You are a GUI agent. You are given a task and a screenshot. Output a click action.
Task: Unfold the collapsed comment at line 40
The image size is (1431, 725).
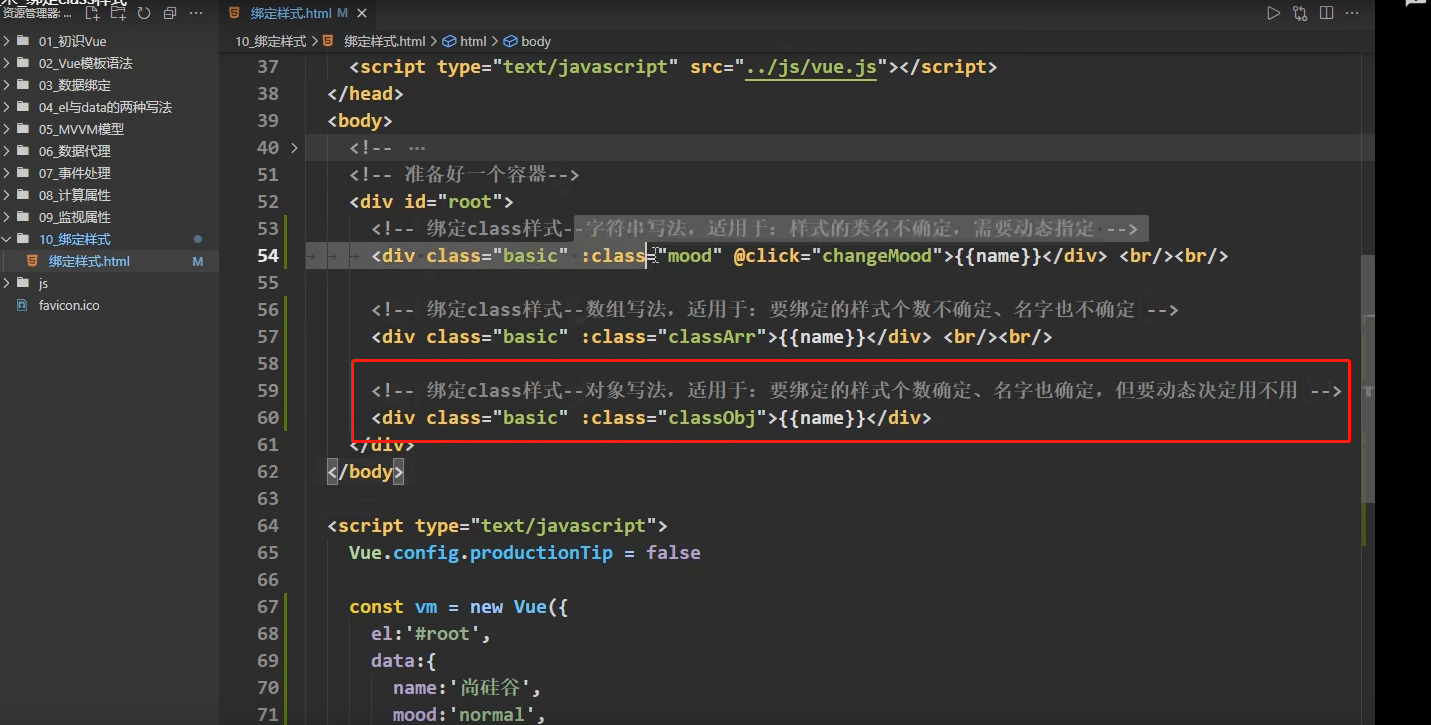294,147
